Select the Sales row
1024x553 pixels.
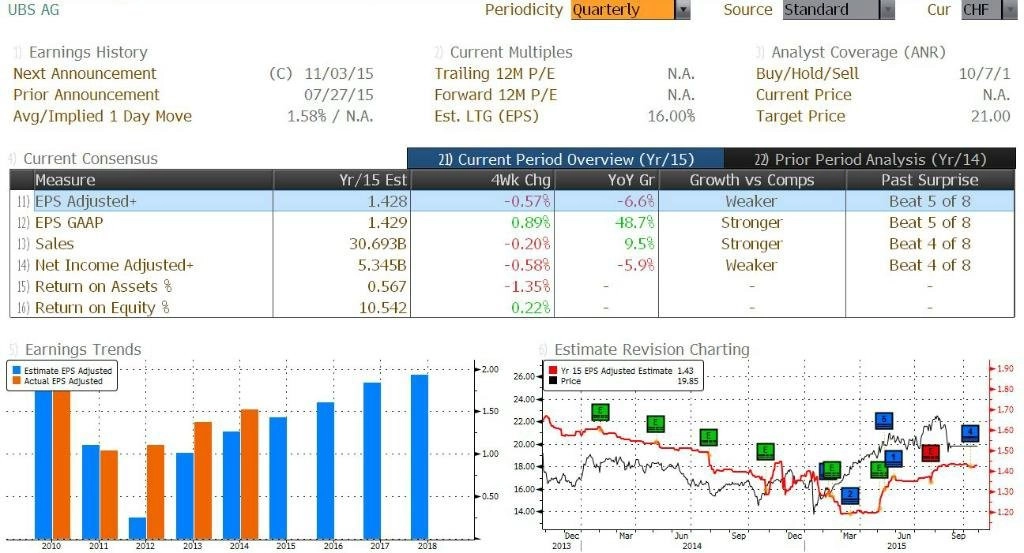coord(513,244)
